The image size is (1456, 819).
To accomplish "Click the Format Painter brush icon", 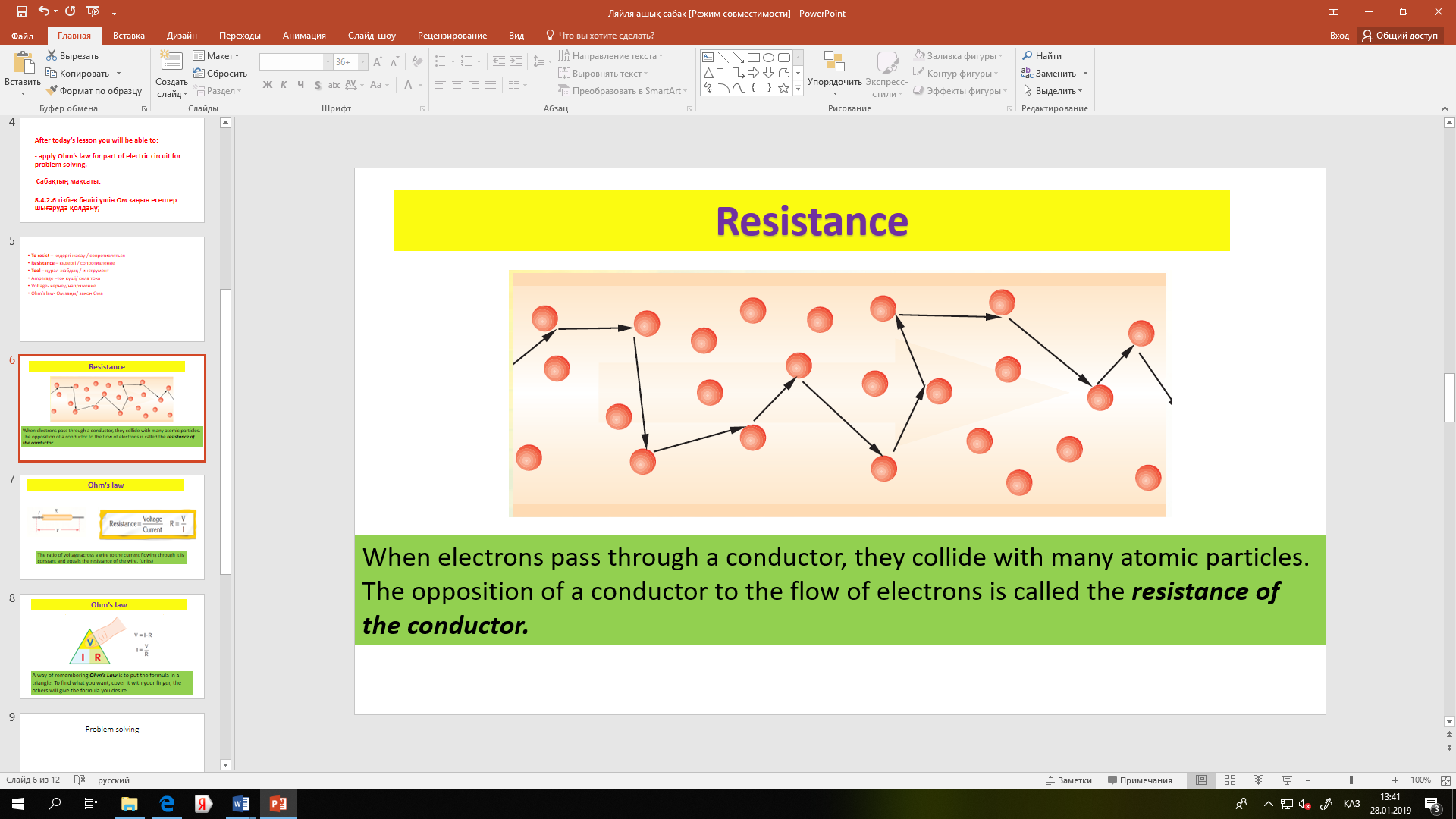I will click(x=52, y=91).
